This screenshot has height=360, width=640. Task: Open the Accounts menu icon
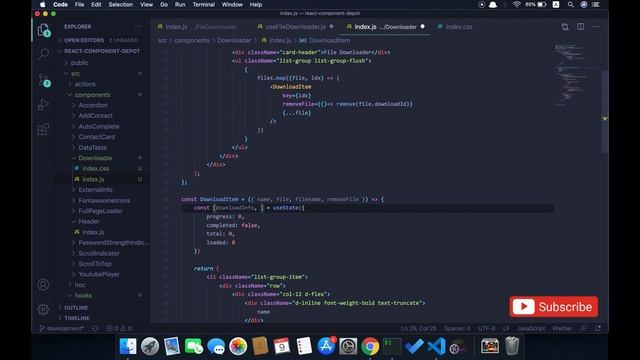tap(43, 284)
